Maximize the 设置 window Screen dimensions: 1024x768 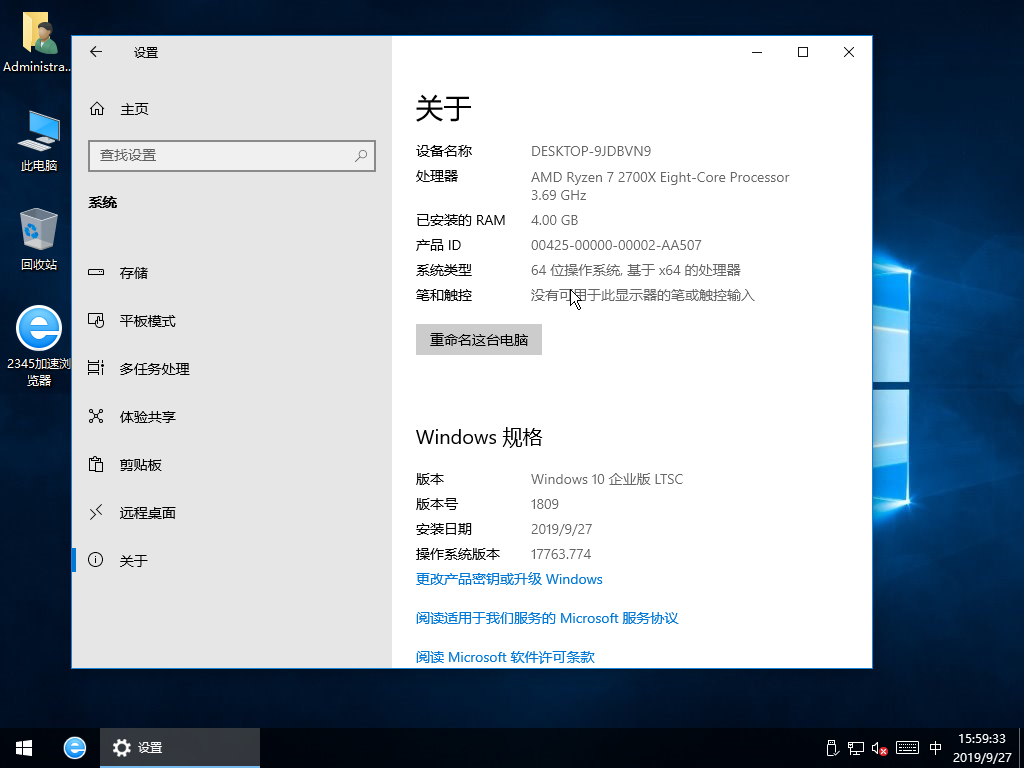click(x=803, y=52)
